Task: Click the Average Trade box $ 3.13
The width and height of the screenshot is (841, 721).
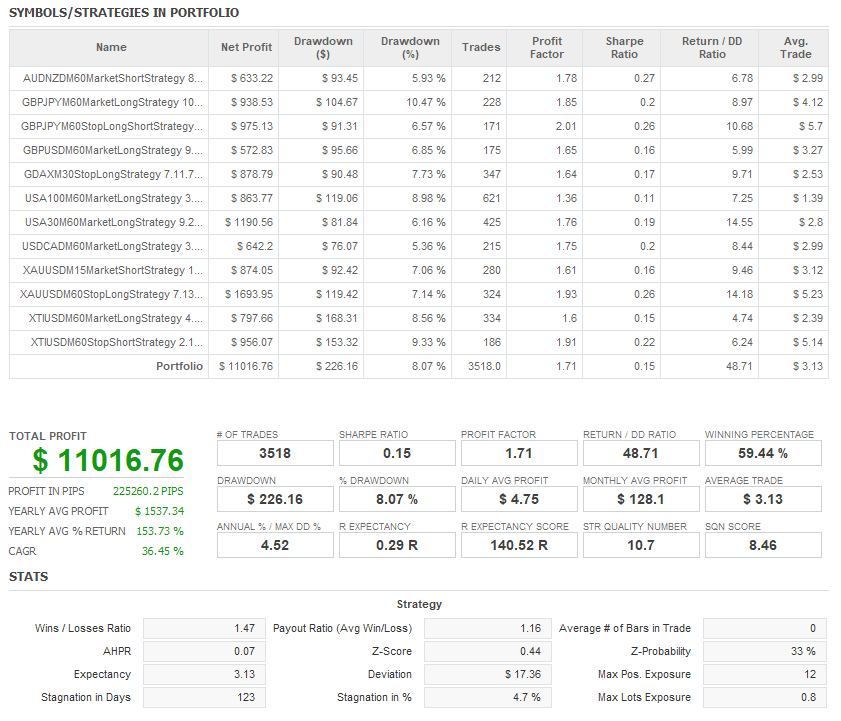Action: click(763, 499)
